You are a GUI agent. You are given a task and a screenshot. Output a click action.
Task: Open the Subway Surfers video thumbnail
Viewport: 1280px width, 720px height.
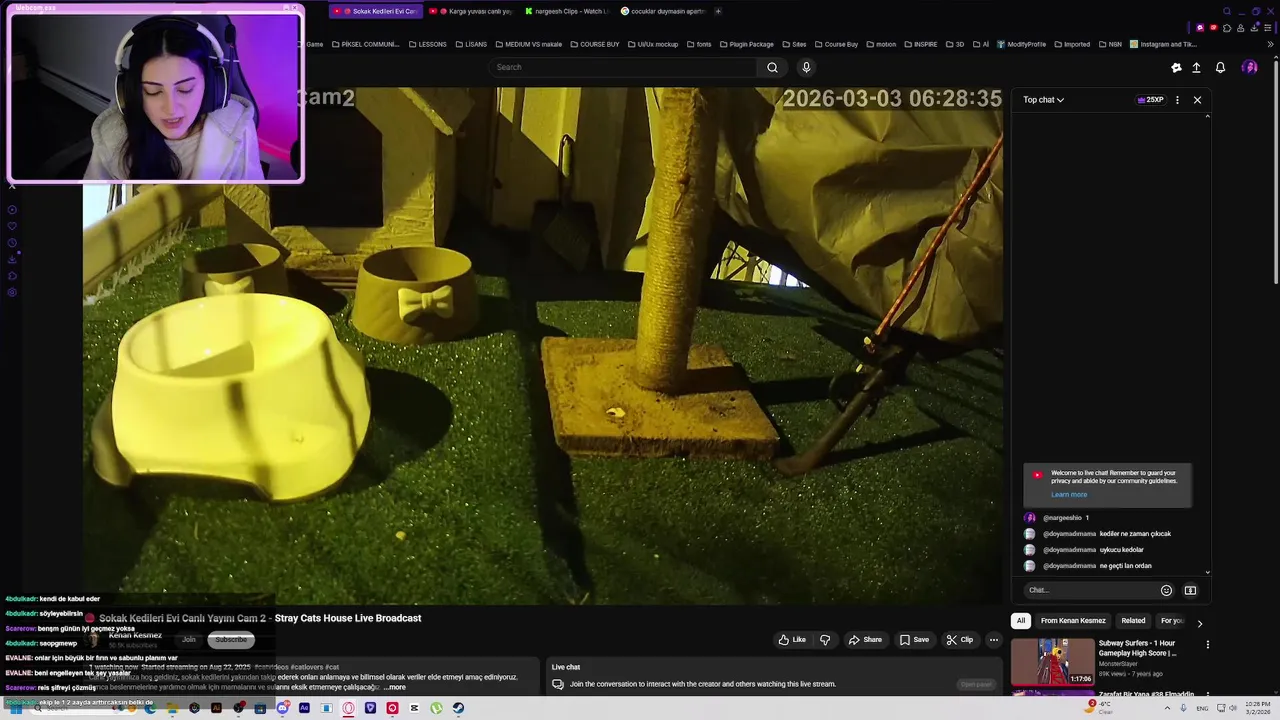pyautogui.click(x=1053, y=662)
